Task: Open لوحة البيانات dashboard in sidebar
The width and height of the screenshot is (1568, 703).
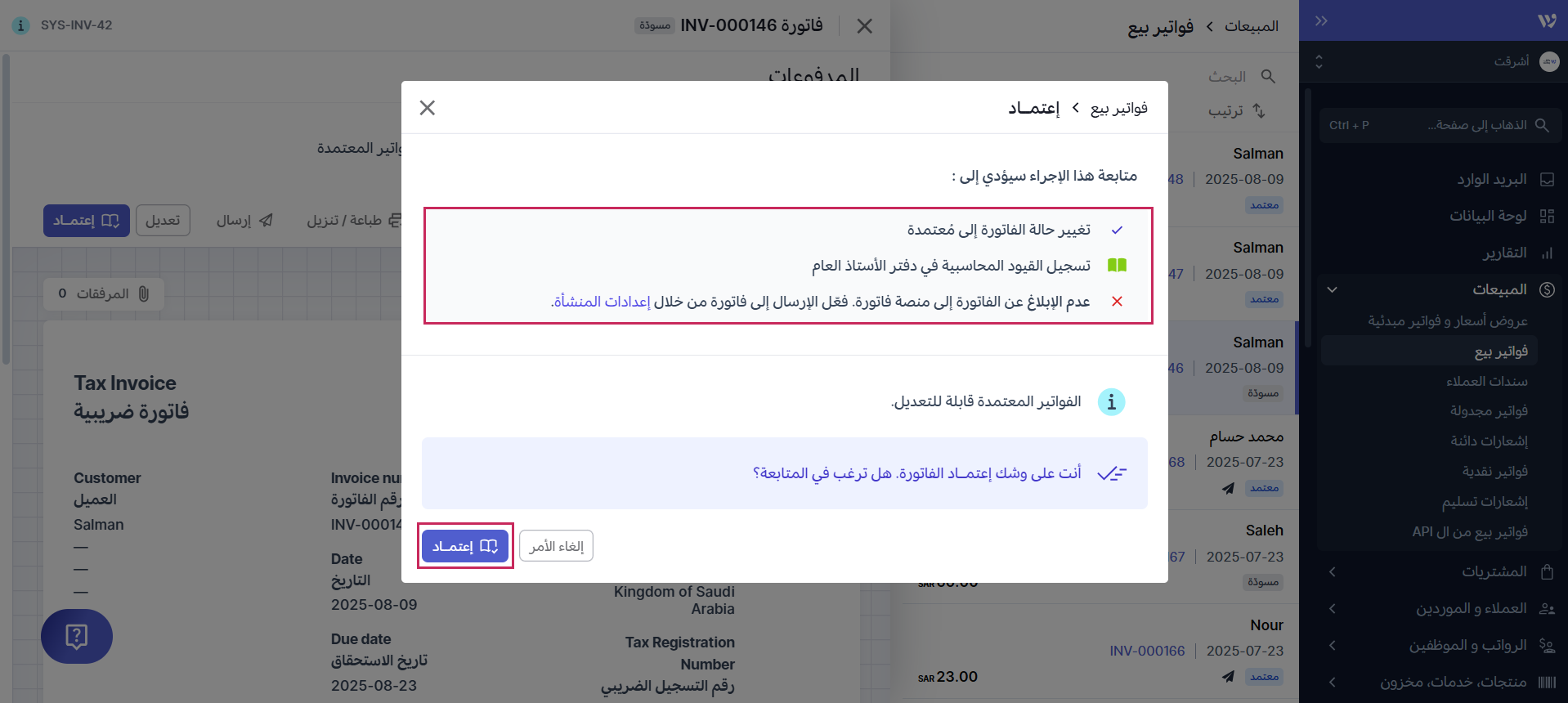Action: pos(1488,216)
